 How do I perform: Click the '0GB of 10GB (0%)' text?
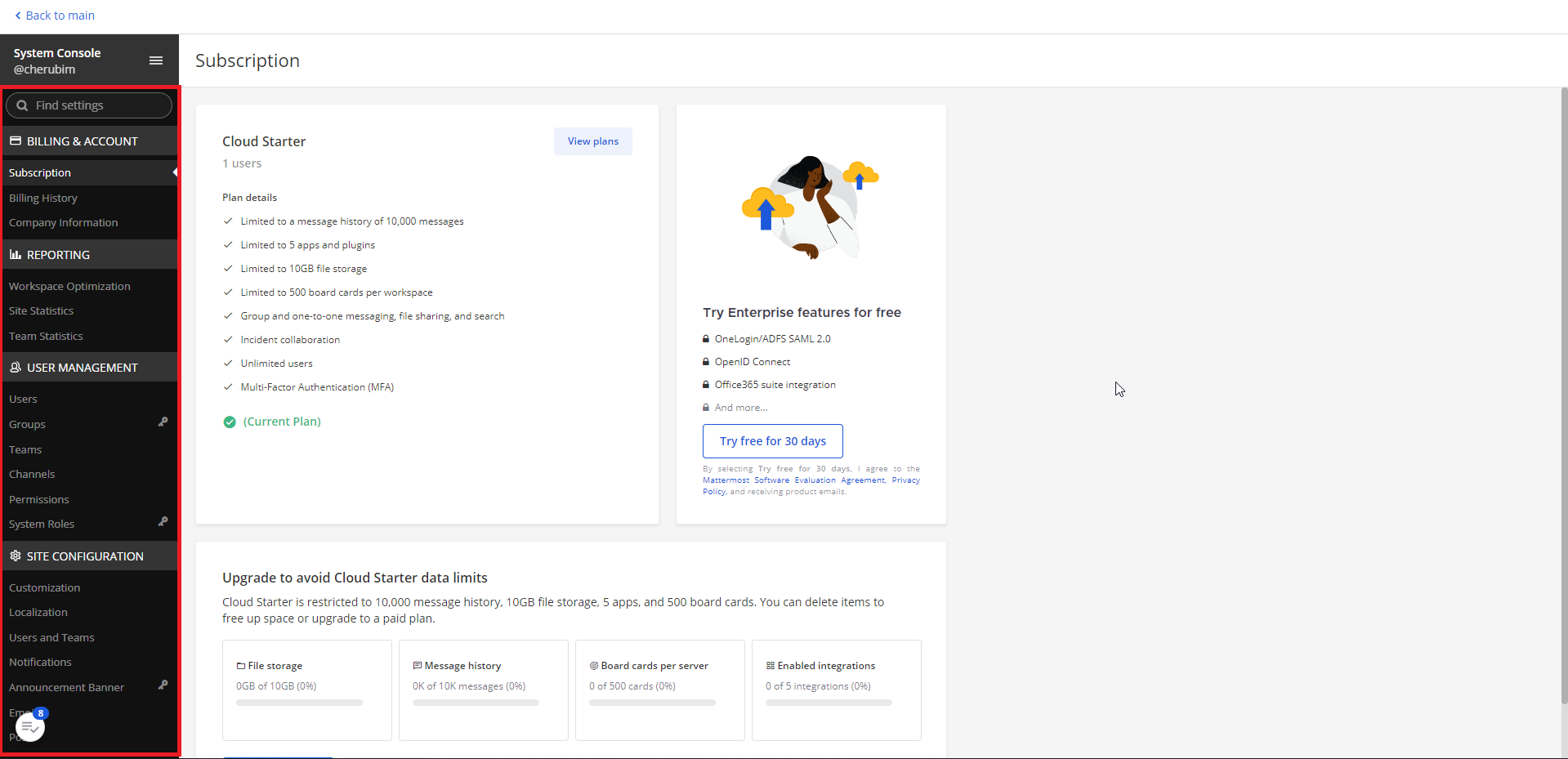click(x=276, y=686)
